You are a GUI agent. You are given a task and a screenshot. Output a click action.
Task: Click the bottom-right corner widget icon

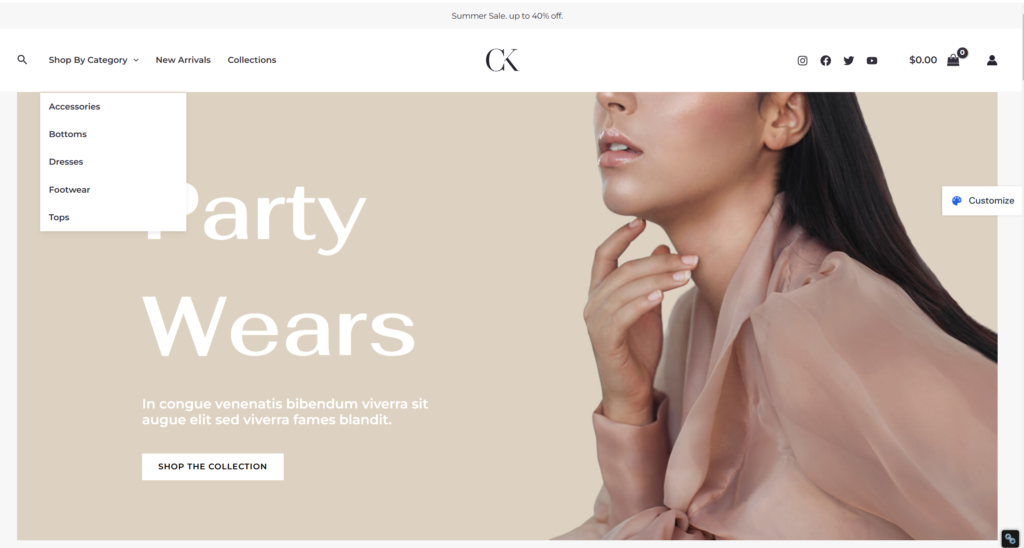coord(1010,538)
